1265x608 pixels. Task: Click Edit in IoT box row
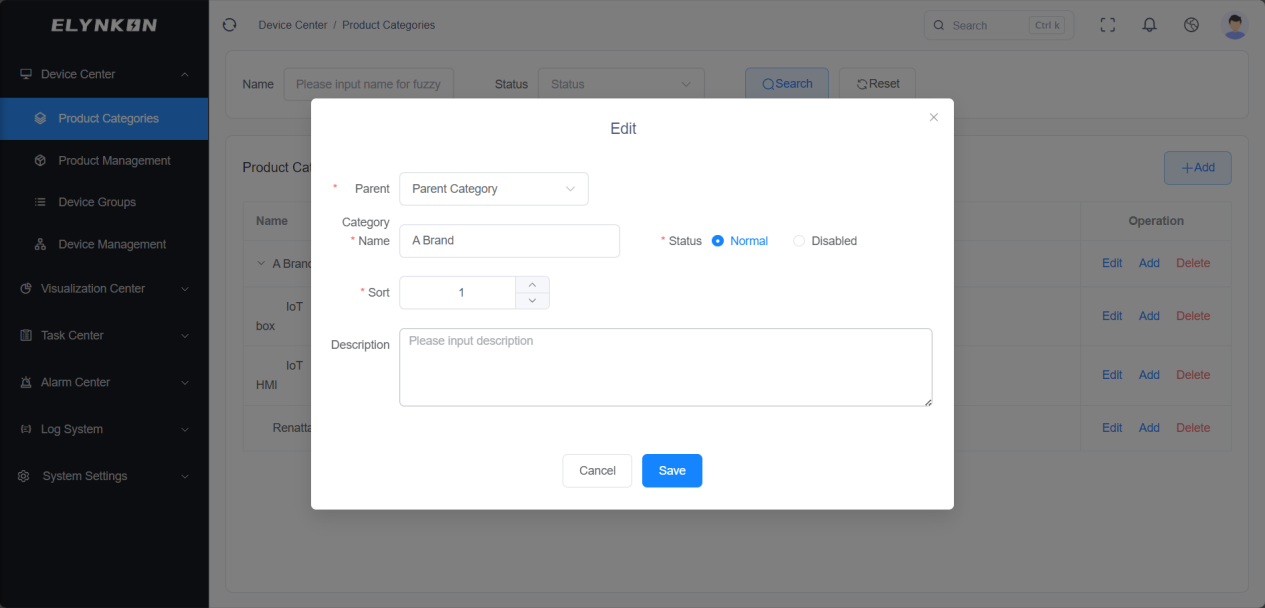coord(1112,316)
